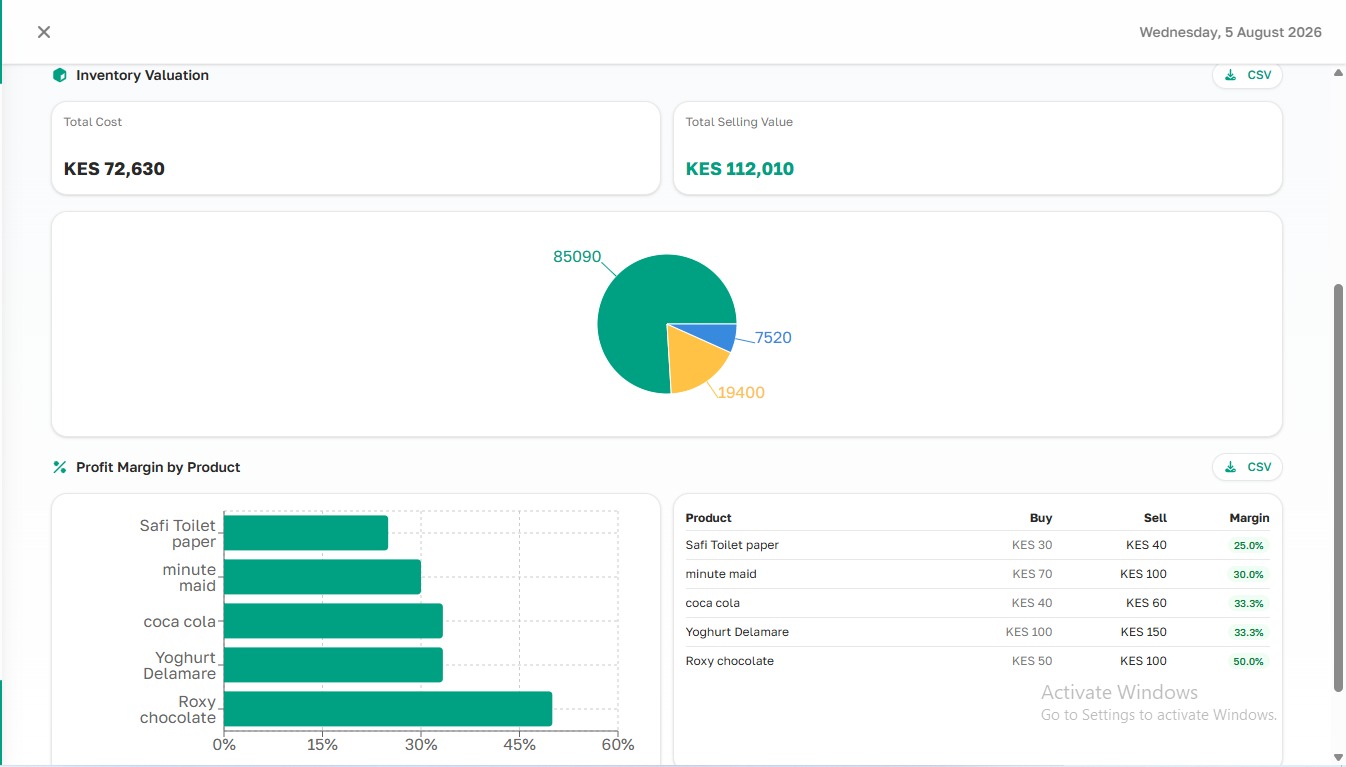Select the yellow pie slice 19400
Viewport: 1346px width, 767px height.
pyautogui.click(x=695, y=362)
